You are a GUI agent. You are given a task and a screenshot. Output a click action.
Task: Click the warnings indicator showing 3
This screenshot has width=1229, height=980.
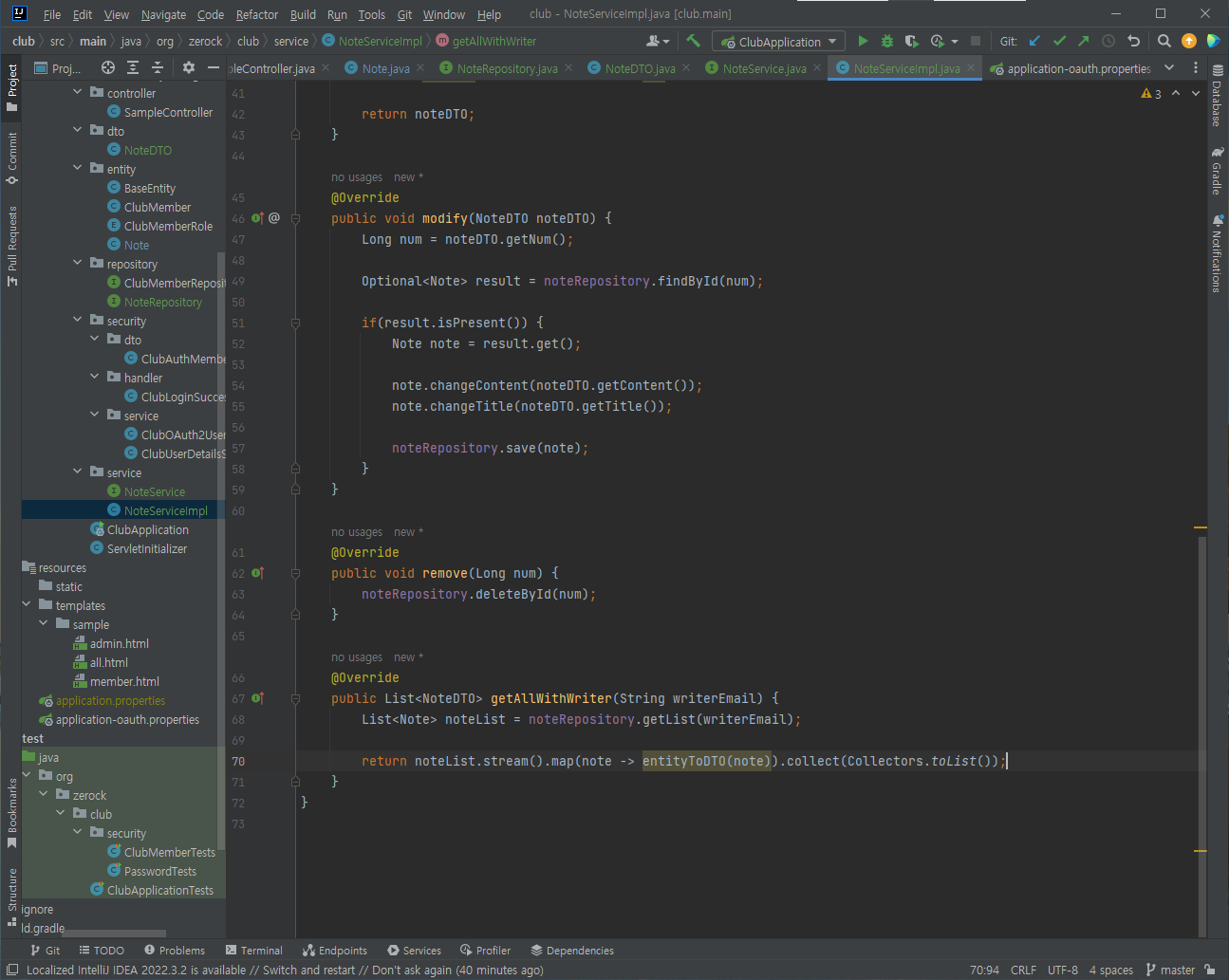click(1151, 94)
